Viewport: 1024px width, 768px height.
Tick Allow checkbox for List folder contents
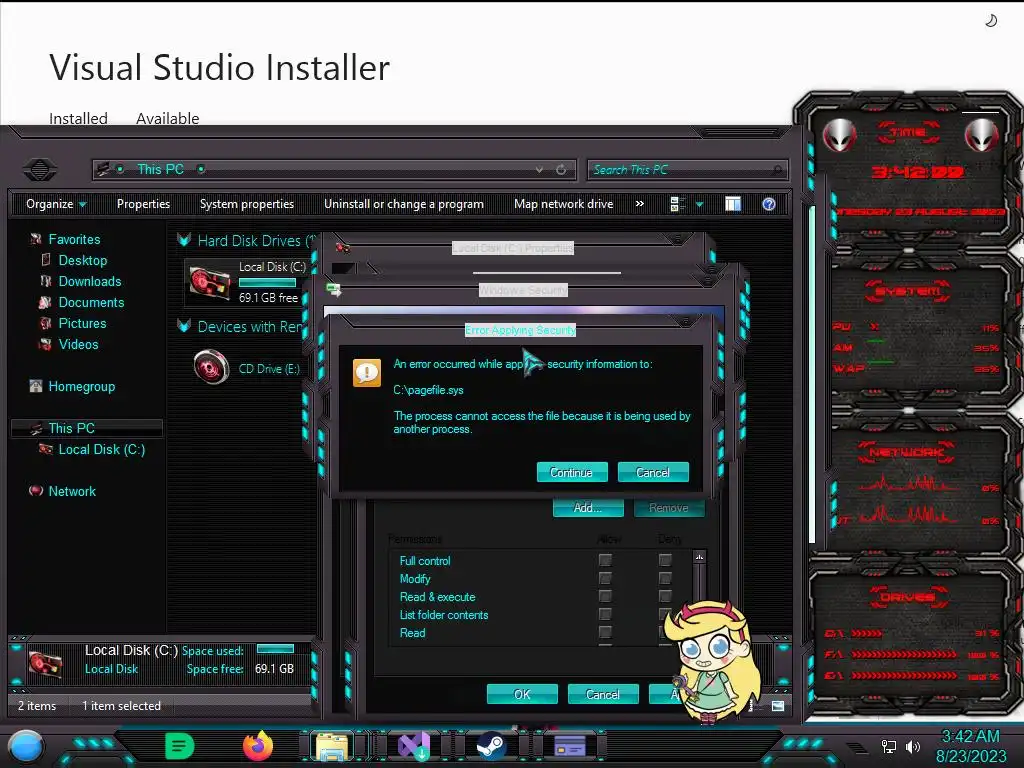coord(605,614)
